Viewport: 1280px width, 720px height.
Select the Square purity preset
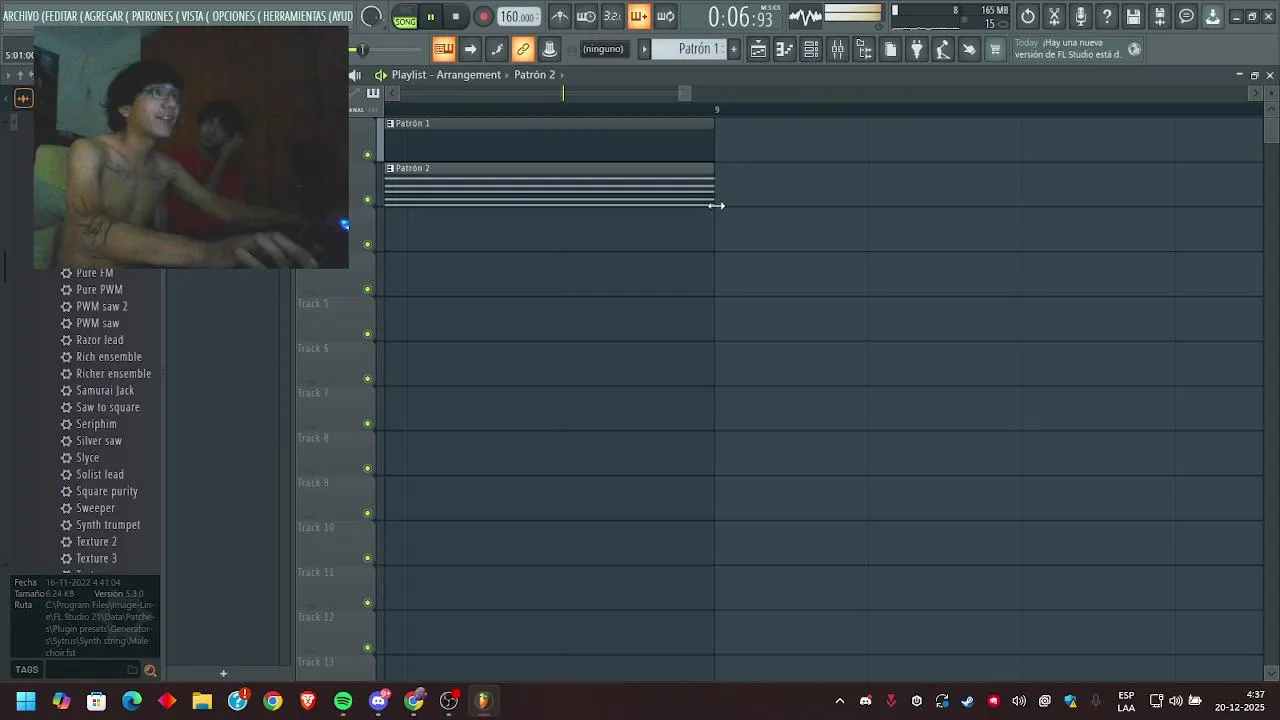(107, 491)
